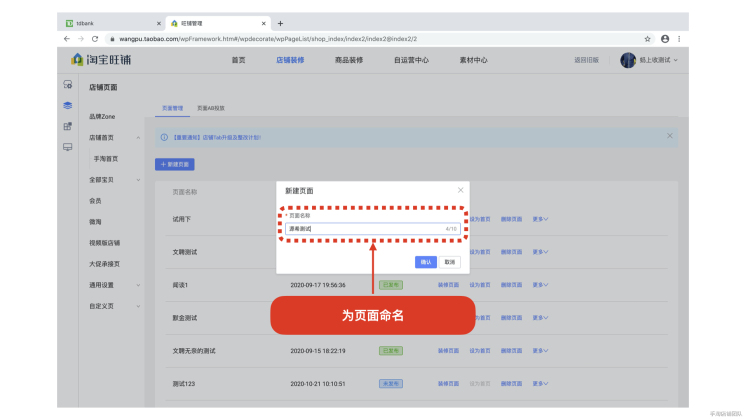Open 商品装修 in the top navigation
The height and width of the screenshot is (420, 746).
(349, 60)
